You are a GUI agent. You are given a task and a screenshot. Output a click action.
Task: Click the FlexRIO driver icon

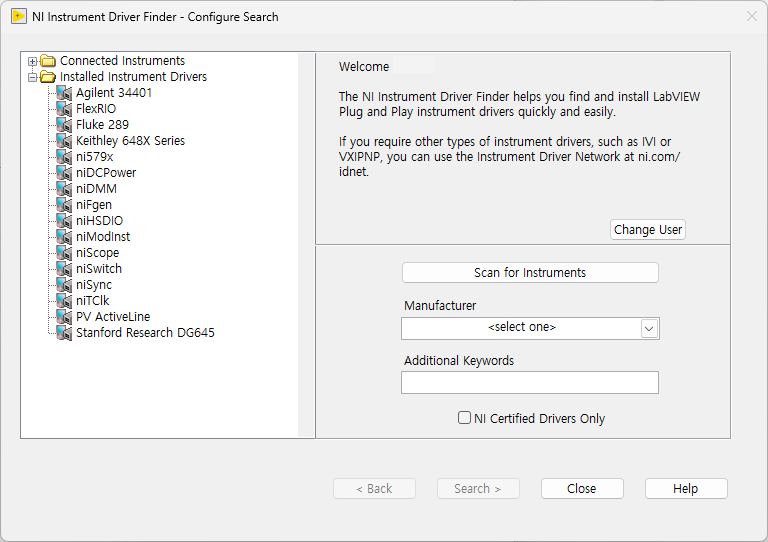(64, 109)
